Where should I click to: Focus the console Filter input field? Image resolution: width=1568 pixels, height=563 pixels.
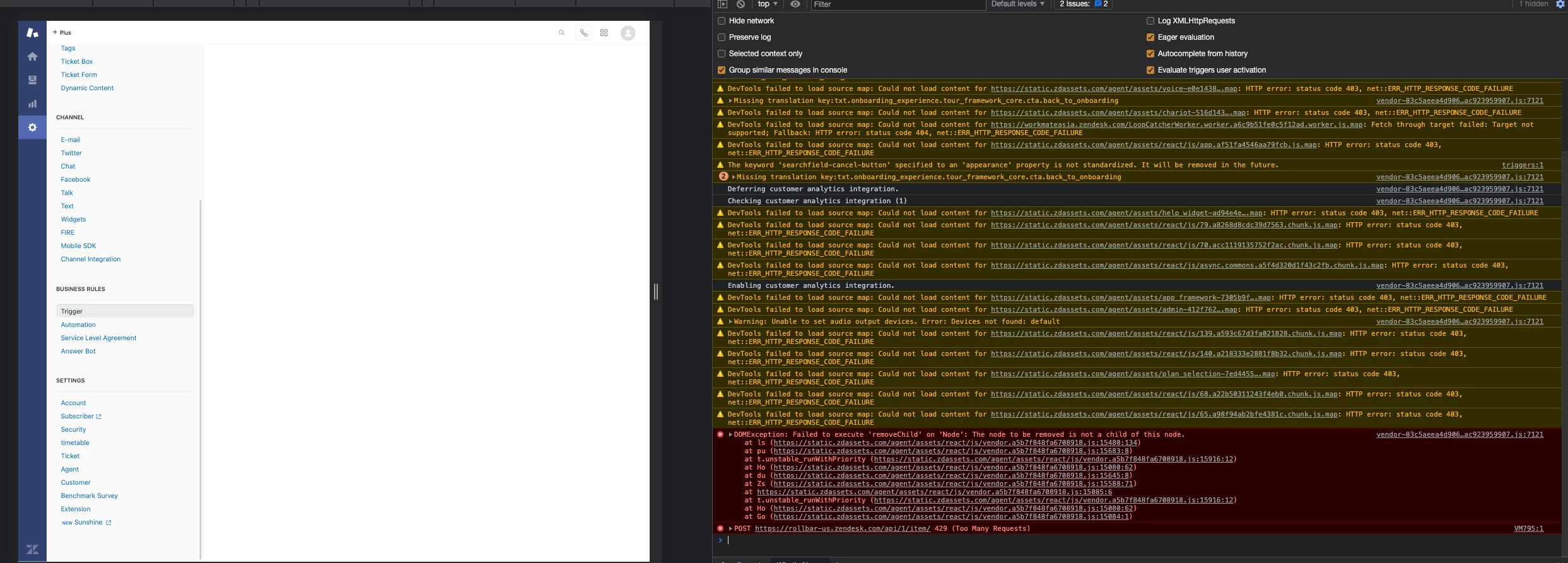point(898,4)
